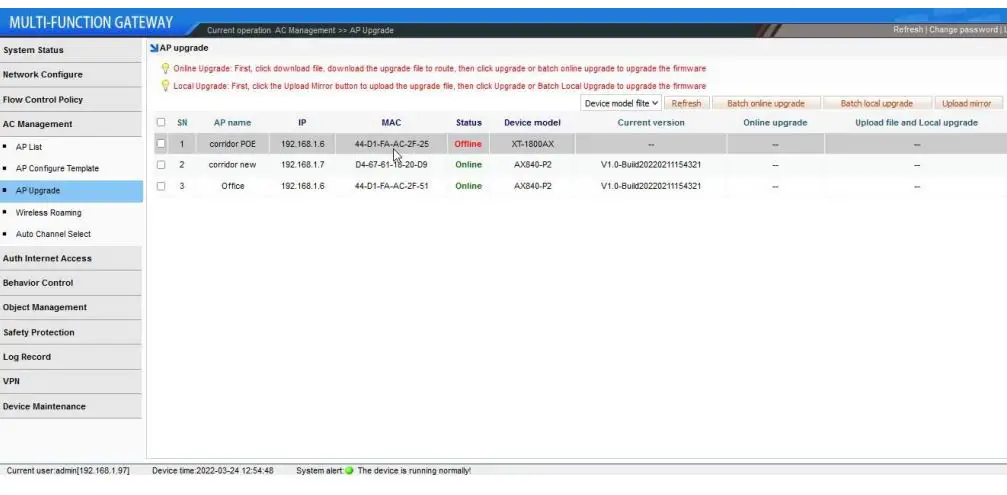
Task: Click the Device model column header
Action: pyautogui.click(x=532, y=123)
